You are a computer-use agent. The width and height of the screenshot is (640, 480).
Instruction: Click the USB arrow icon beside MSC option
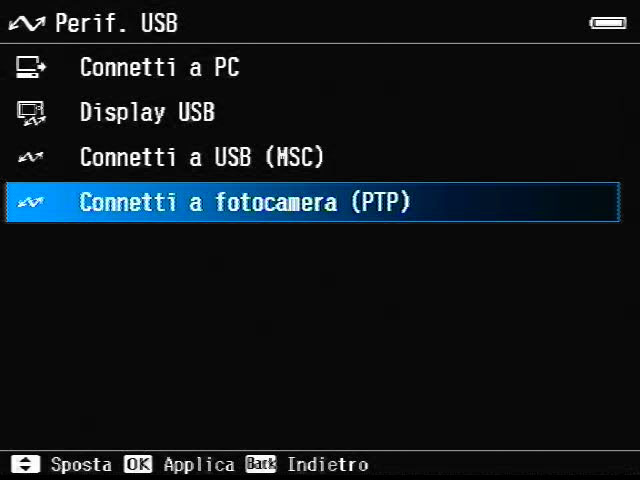coord(31,157)
